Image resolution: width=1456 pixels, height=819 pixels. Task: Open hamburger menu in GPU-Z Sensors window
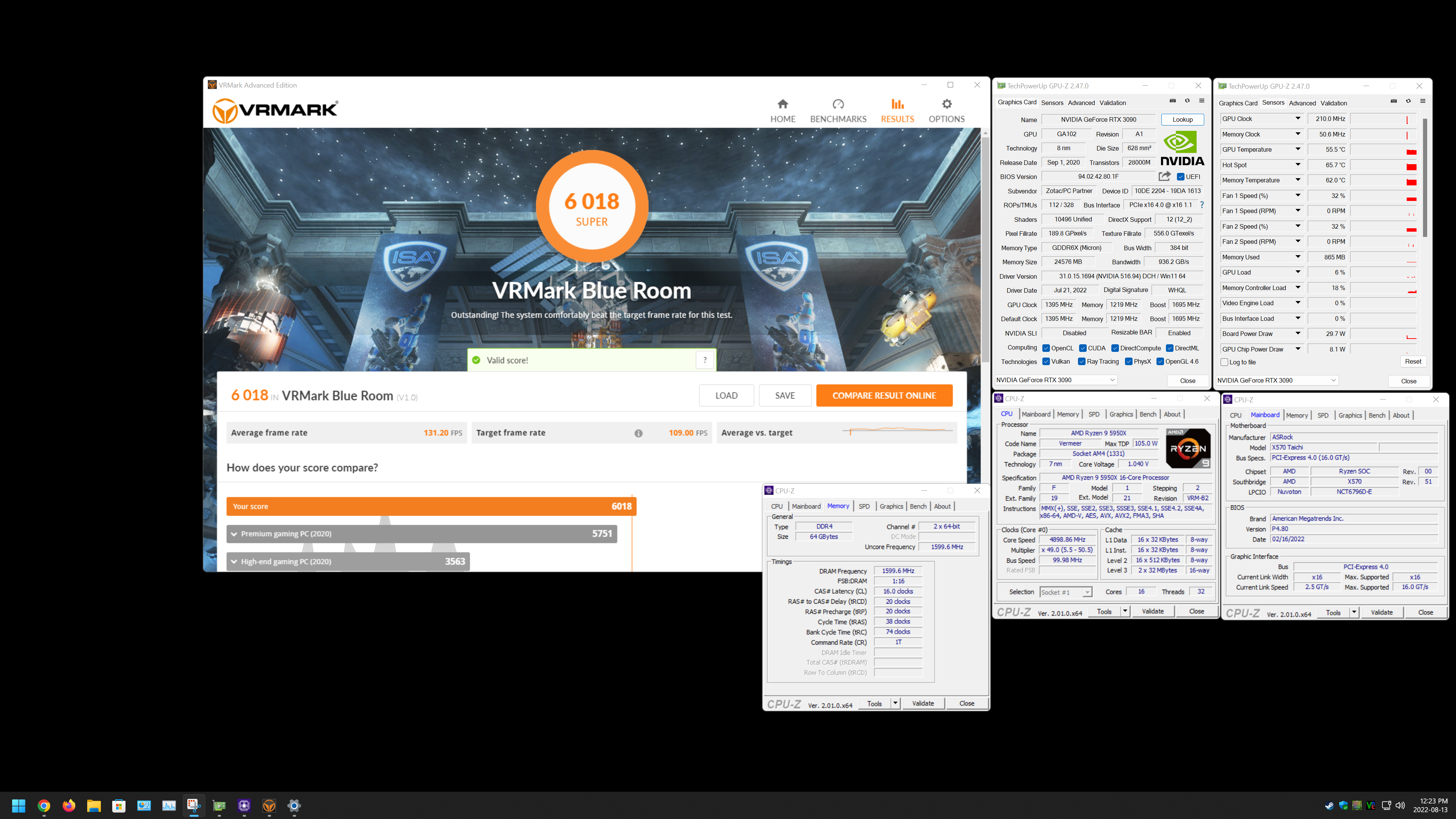click(x=1423, y=101)
